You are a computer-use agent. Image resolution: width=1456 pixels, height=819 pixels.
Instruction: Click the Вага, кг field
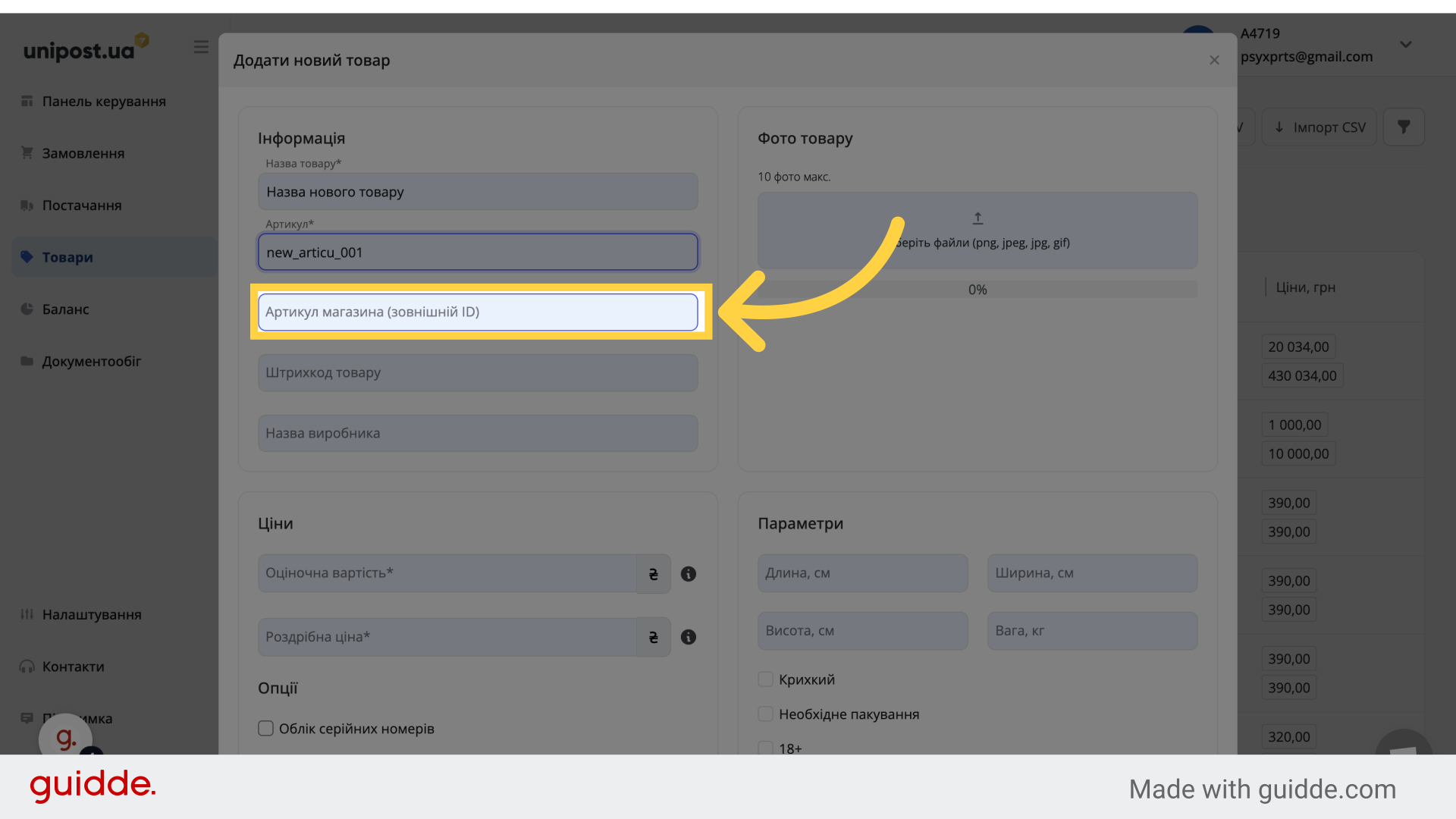1093,631
